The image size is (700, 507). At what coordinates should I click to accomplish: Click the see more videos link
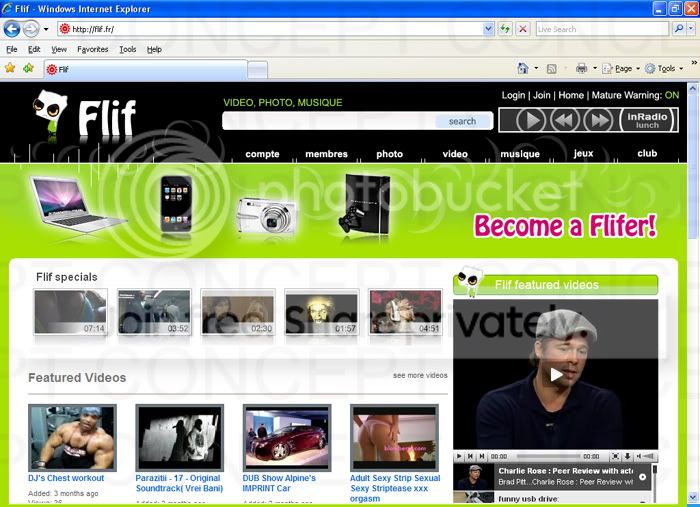pos(420,375)
